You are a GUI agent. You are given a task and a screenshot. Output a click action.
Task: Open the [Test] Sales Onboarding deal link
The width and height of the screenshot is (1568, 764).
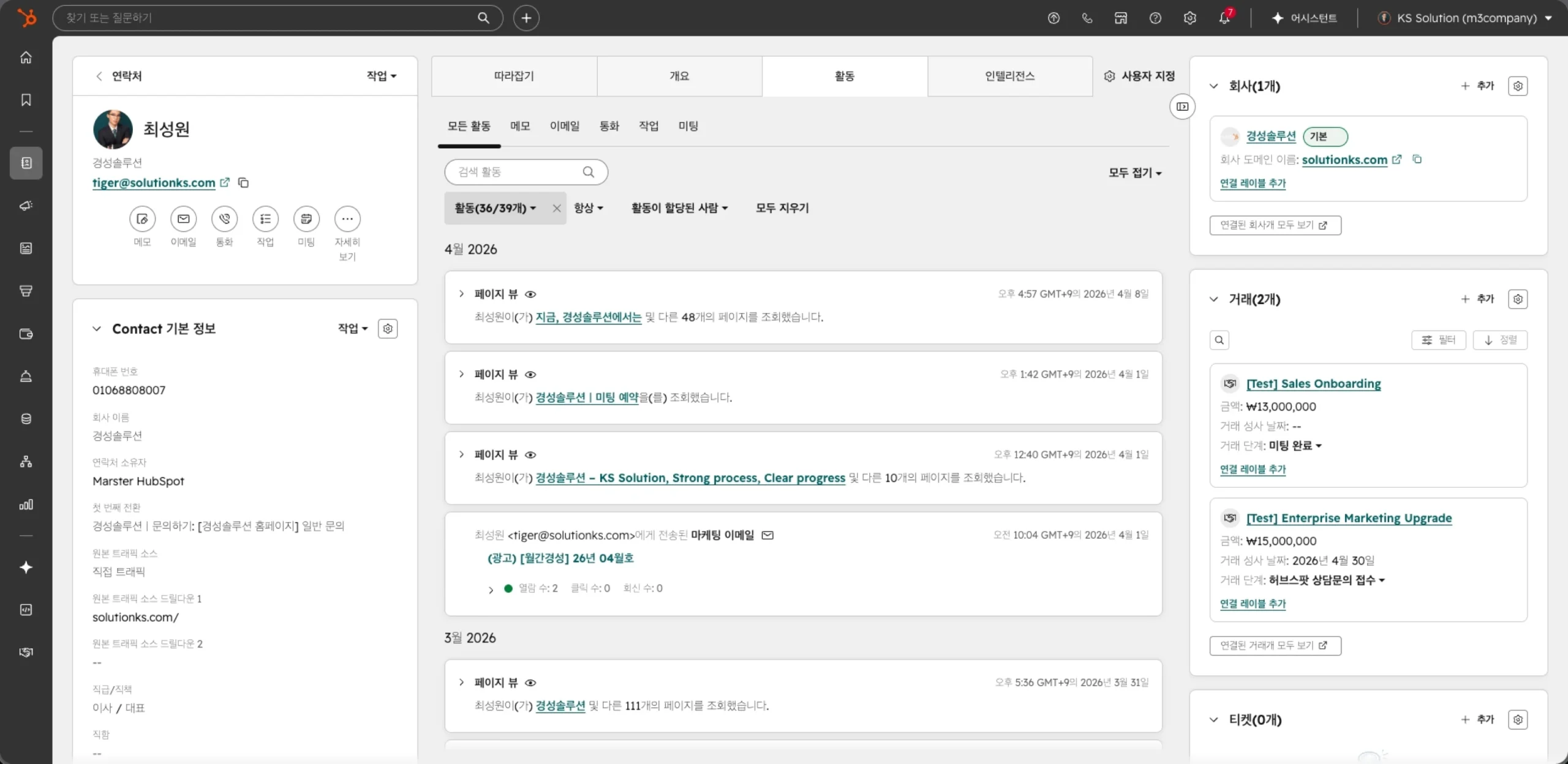click(1314, 384)
